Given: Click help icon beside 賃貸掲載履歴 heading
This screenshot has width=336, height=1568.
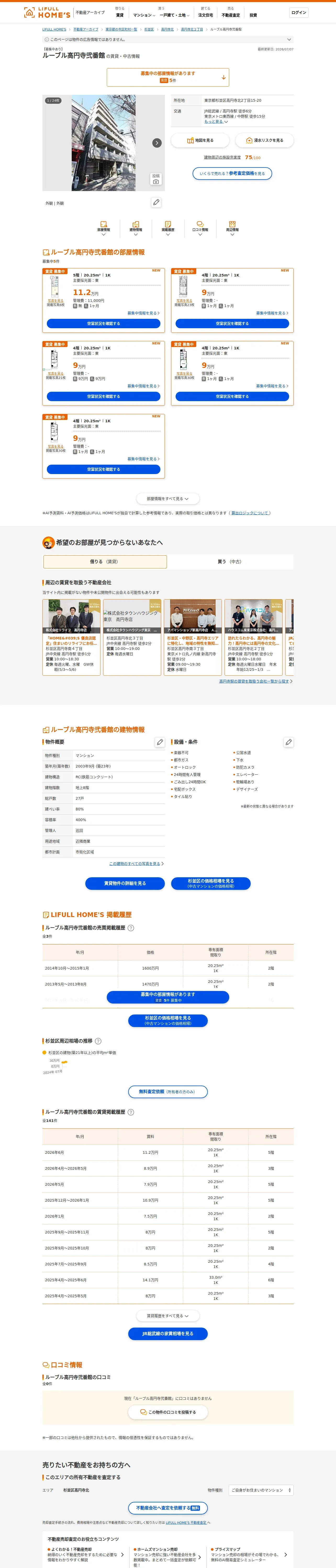Looking at the screenshot, I should point(131,1112).
